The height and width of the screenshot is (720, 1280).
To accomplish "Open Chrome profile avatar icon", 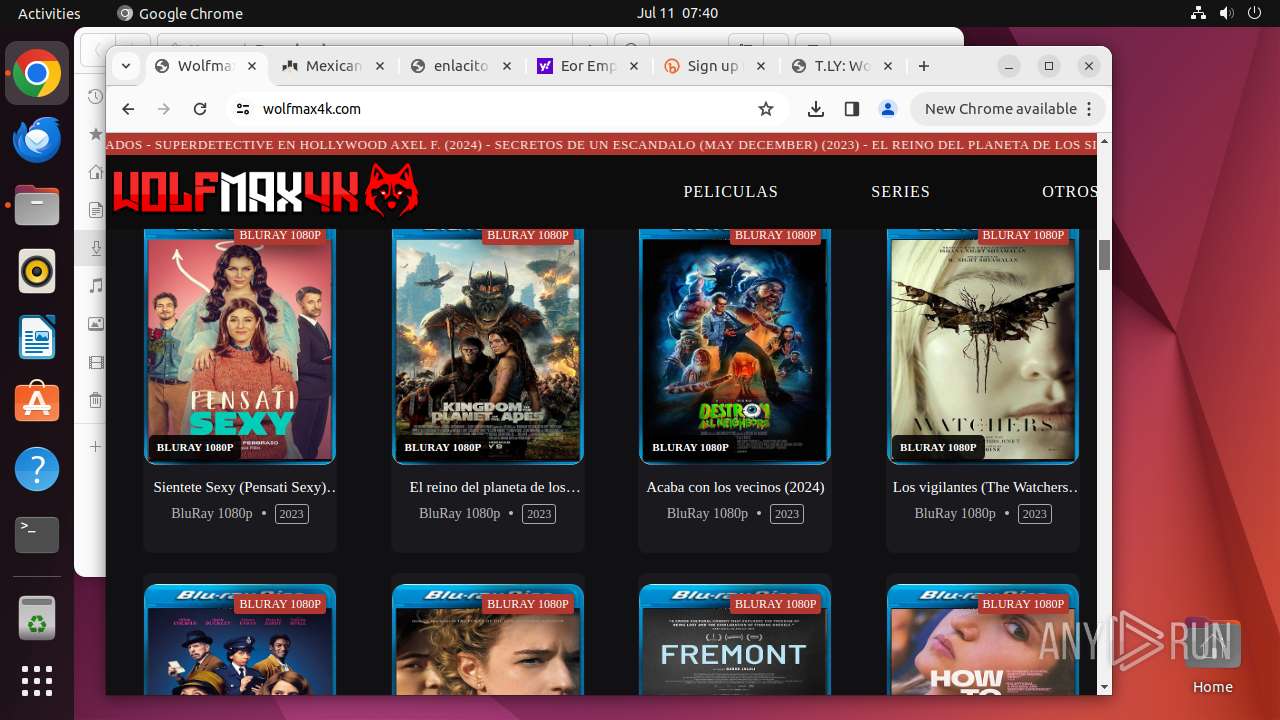I will click(x=887, y=109).
